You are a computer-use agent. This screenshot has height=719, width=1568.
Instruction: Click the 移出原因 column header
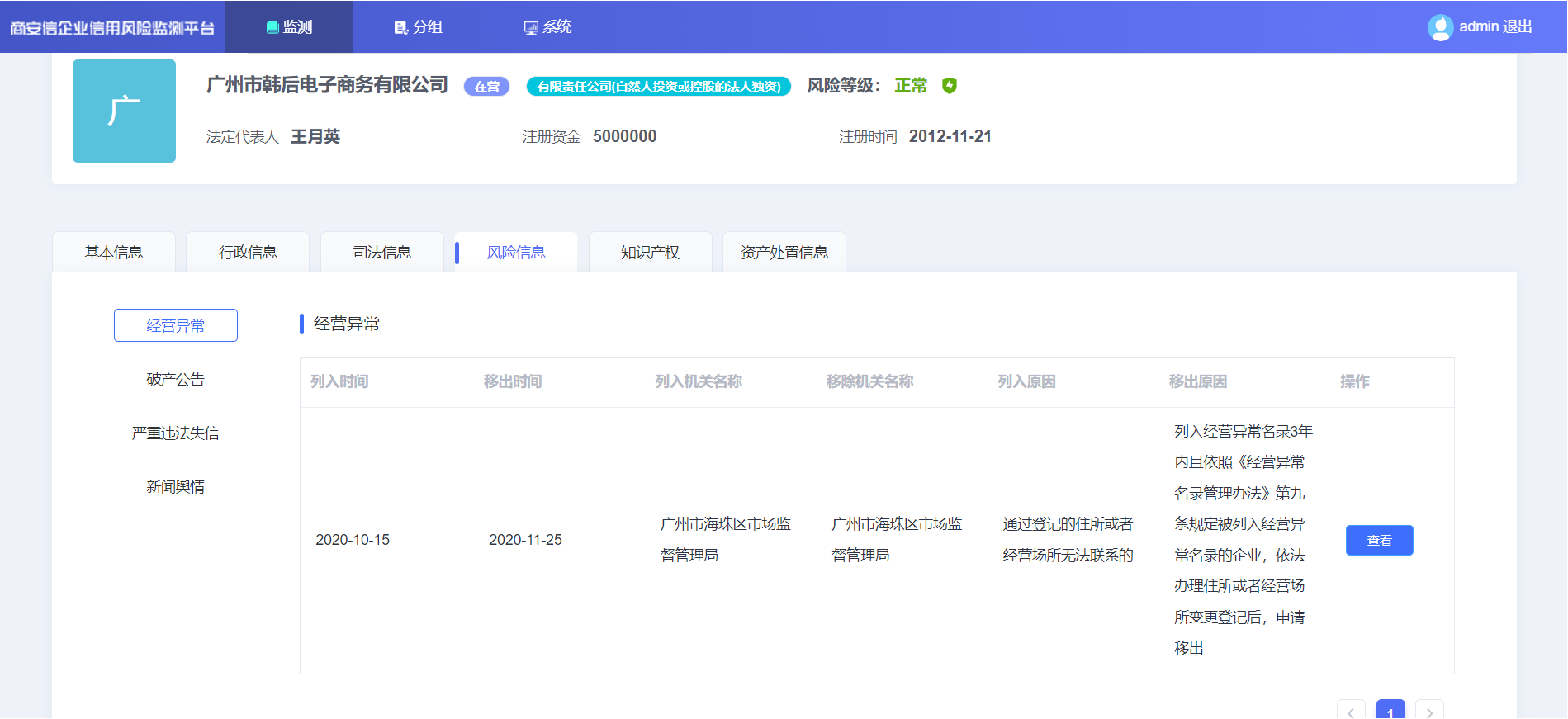point(1198,381)
